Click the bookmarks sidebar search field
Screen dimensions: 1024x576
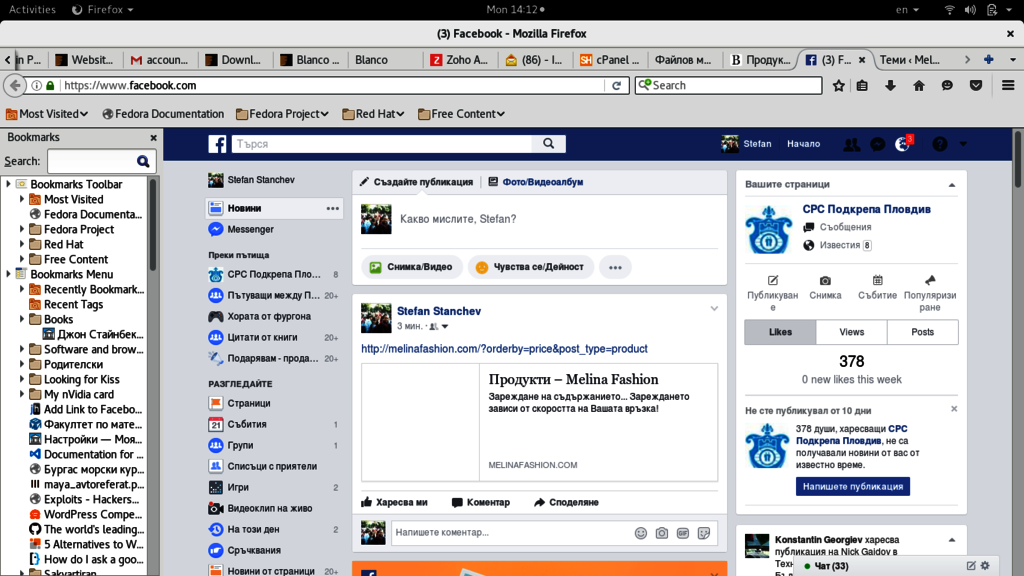[90, 161]
